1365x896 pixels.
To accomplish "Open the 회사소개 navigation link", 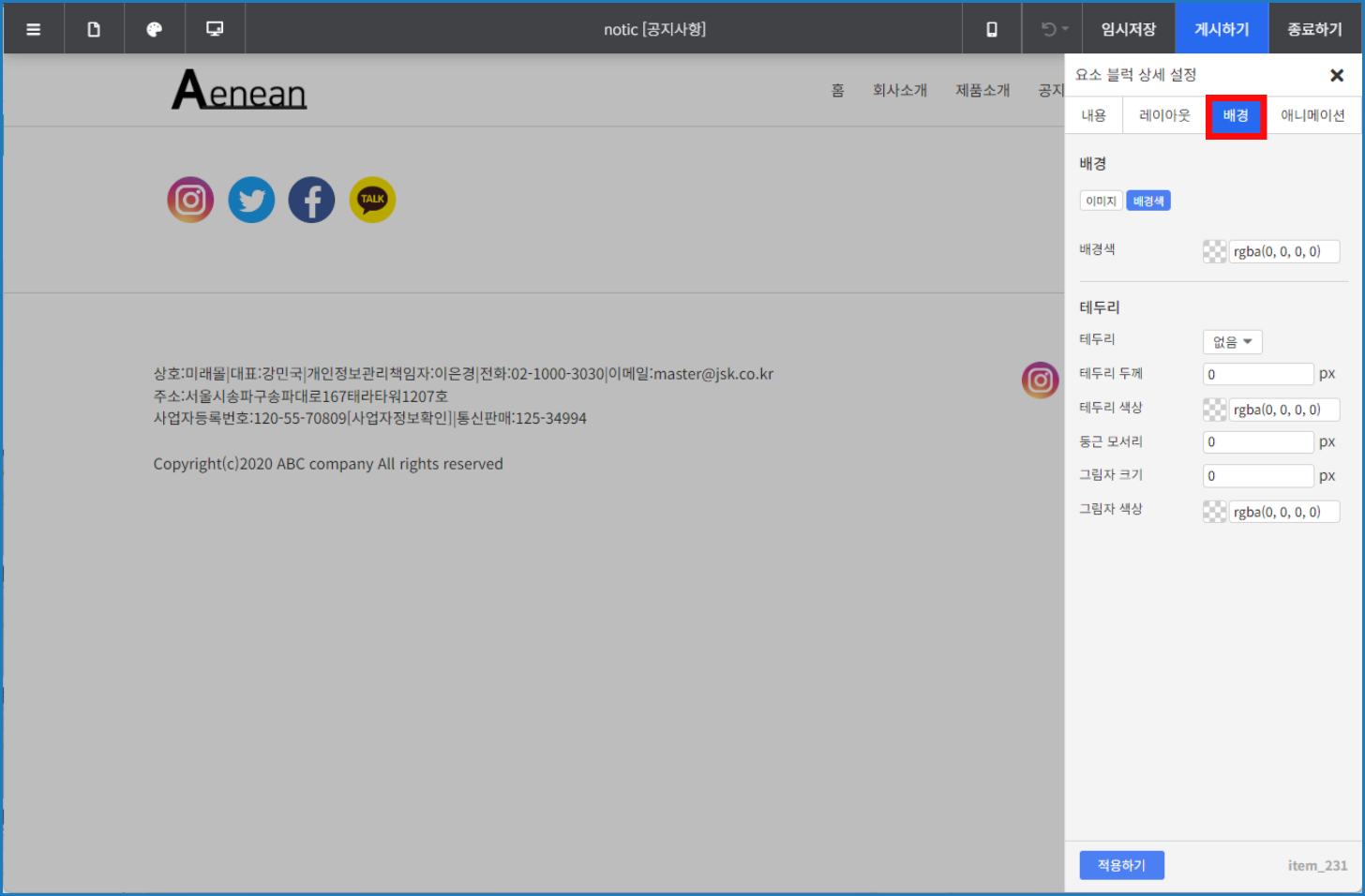I will 900,90.
